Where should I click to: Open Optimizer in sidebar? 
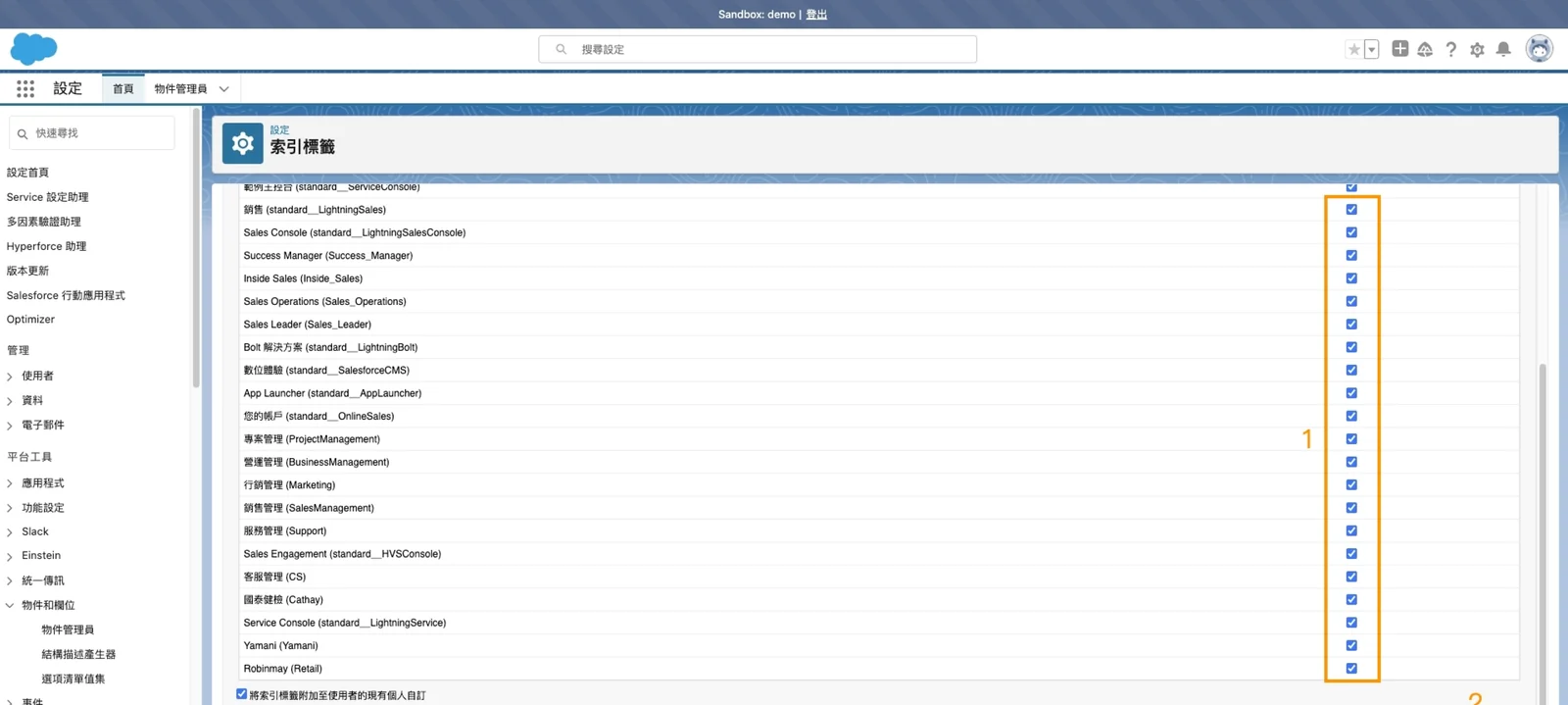(x=30, y=320)
